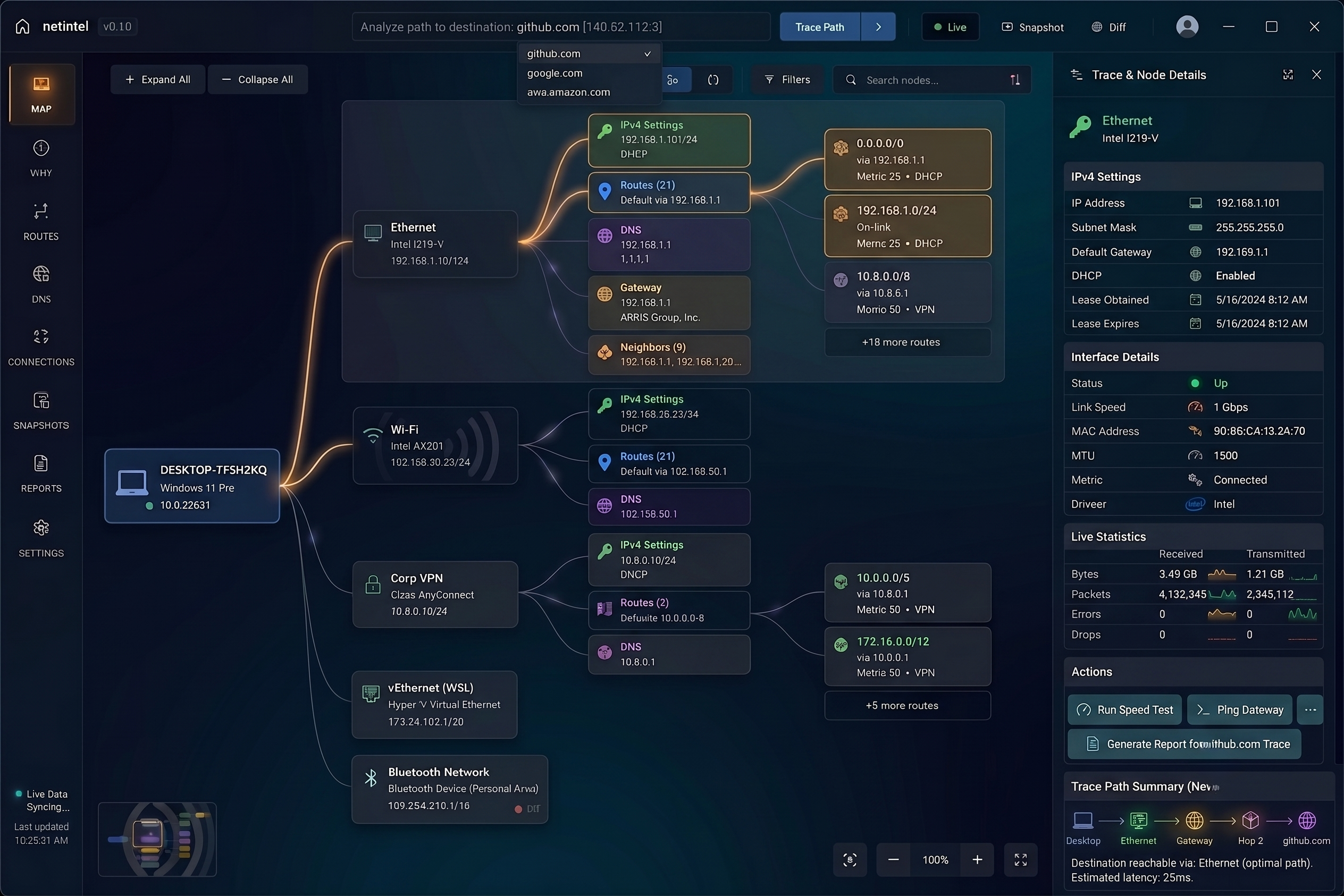Click globe icon on Wi-Fi DNS 102.158.50.1
Image resolution: width=1344 pixels, height=896 pixels.
click(x=605, y=506)
